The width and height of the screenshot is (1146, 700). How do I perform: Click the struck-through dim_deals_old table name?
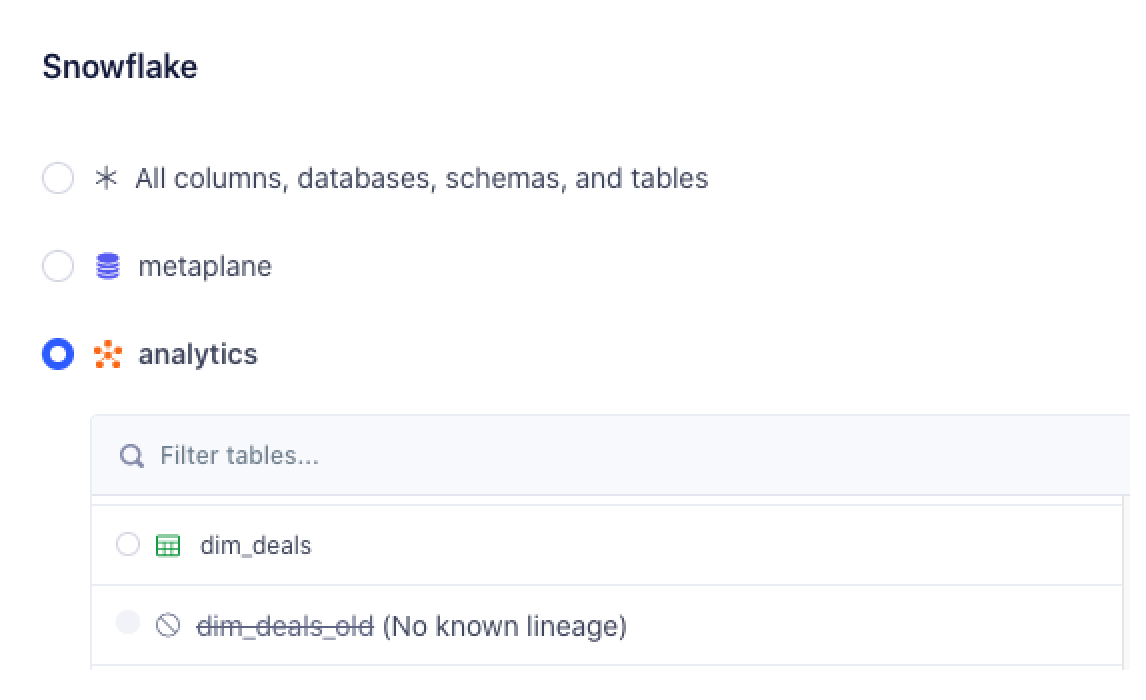point(285,627)
